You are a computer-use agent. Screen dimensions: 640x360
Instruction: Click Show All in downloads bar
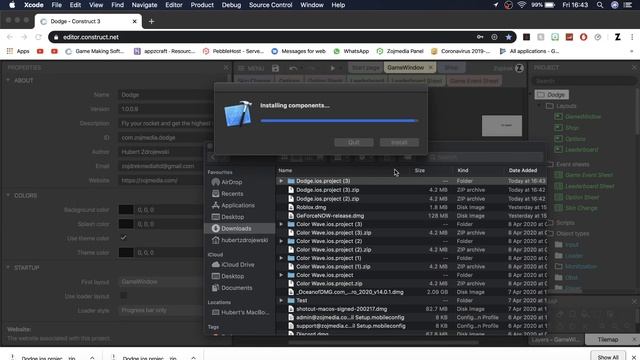[608, 356]
